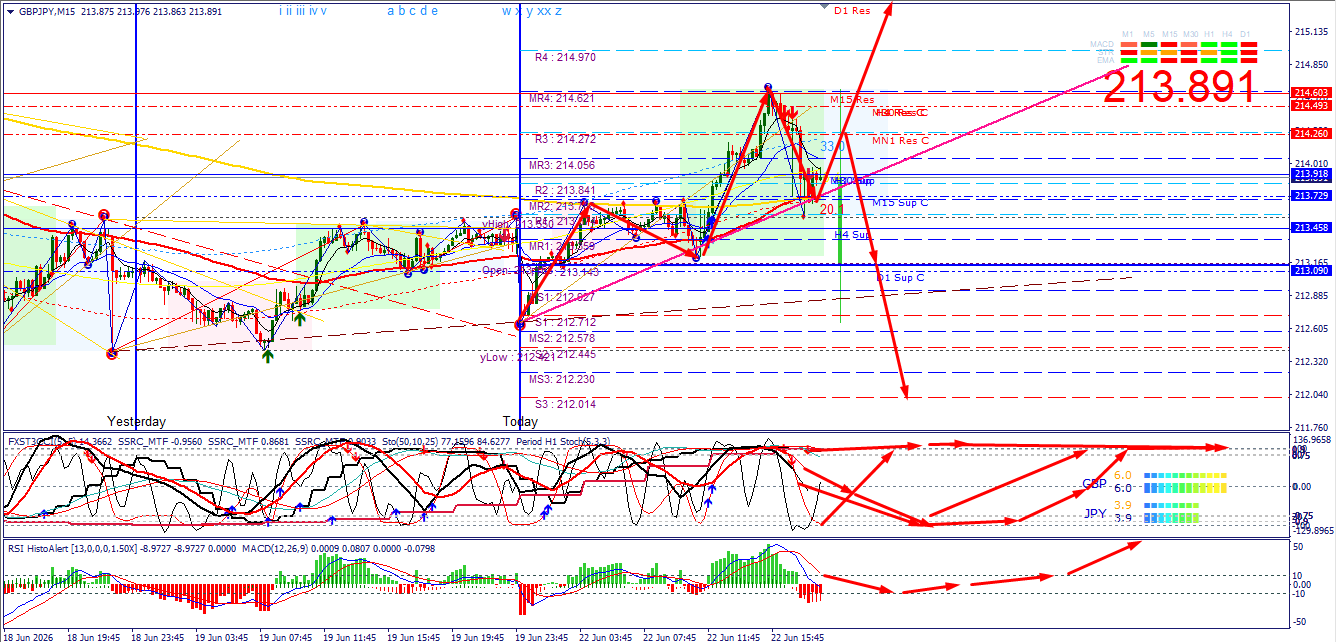This screenshot has height=642, width=1336.
Task: Click the H4 timeframe column header in dashboard
Action: coord(1227,35)
